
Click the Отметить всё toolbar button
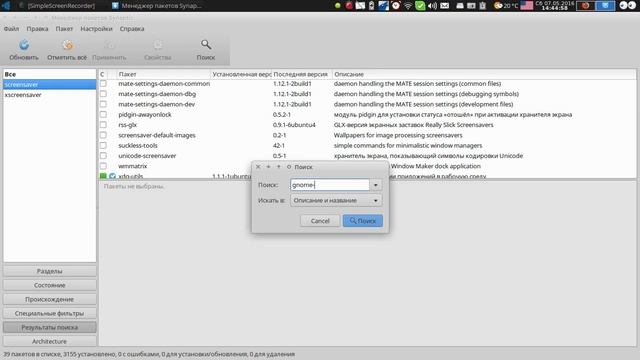pos(67,50)
